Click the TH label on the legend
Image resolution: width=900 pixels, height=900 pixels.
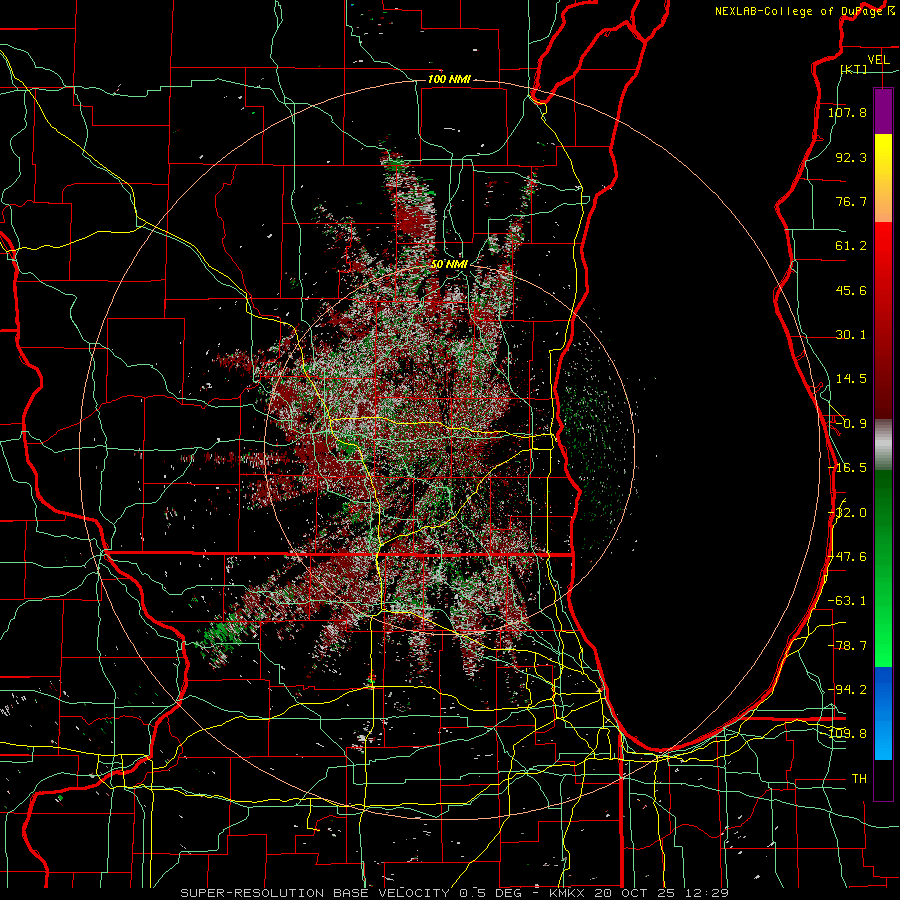pyautogui.click(x=859, y=779)
